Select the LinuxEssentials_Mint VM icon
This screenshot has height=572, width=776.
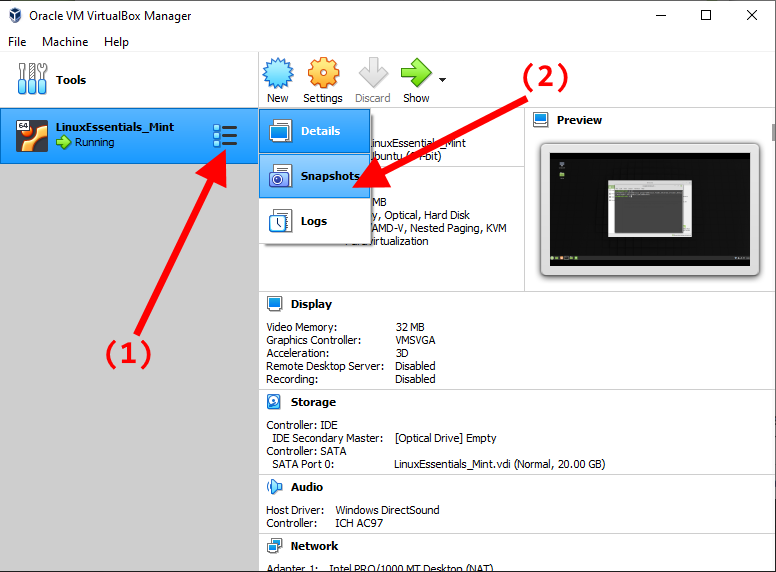click(x=32, y=136)
